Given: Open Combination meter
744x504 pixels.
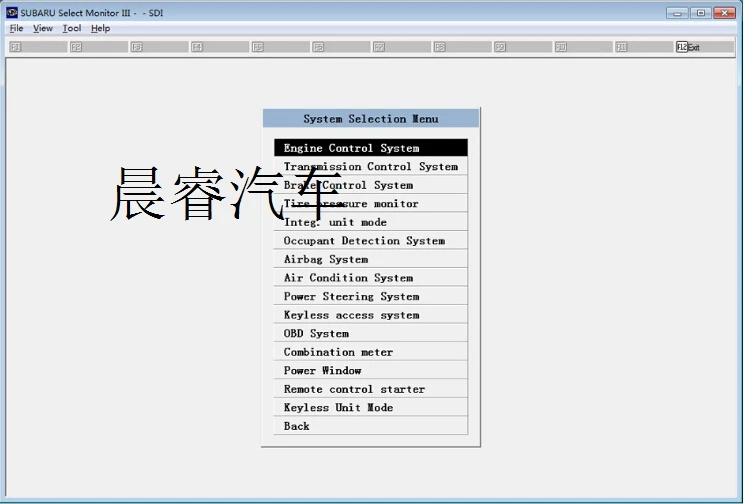Looking at the screenshot, I should tap(371, 352).
